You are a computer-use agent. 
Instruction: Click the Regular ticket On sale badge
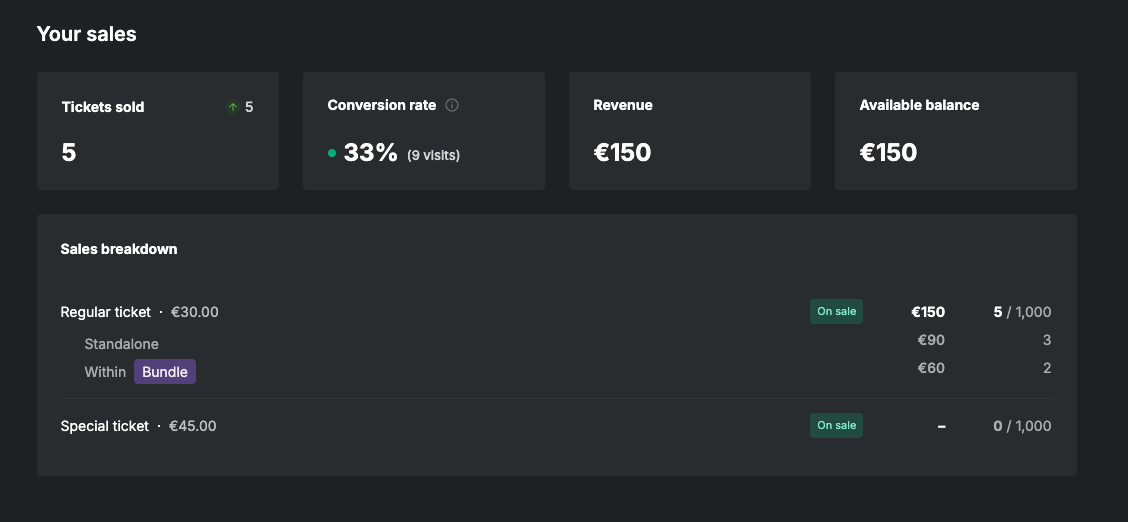click(x=836, y=311)
